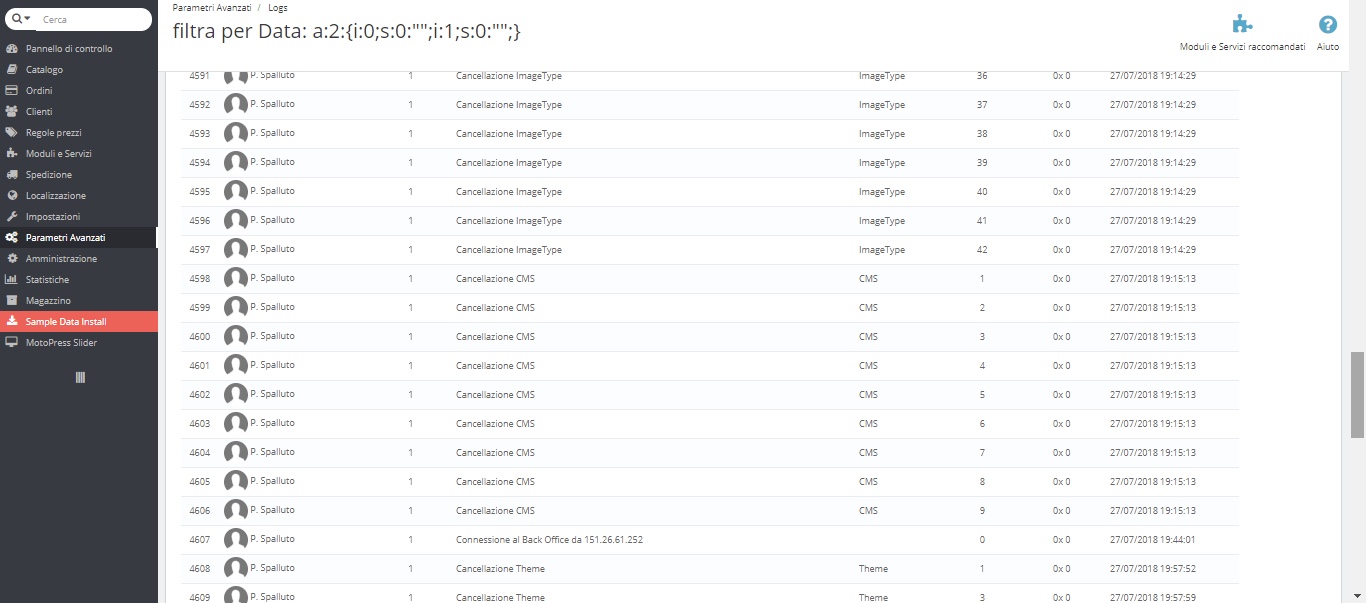The width and height of the screenshot is (1366, 603).
Task: Click the Aiuto question mark icon
Action: [1328, 25]
